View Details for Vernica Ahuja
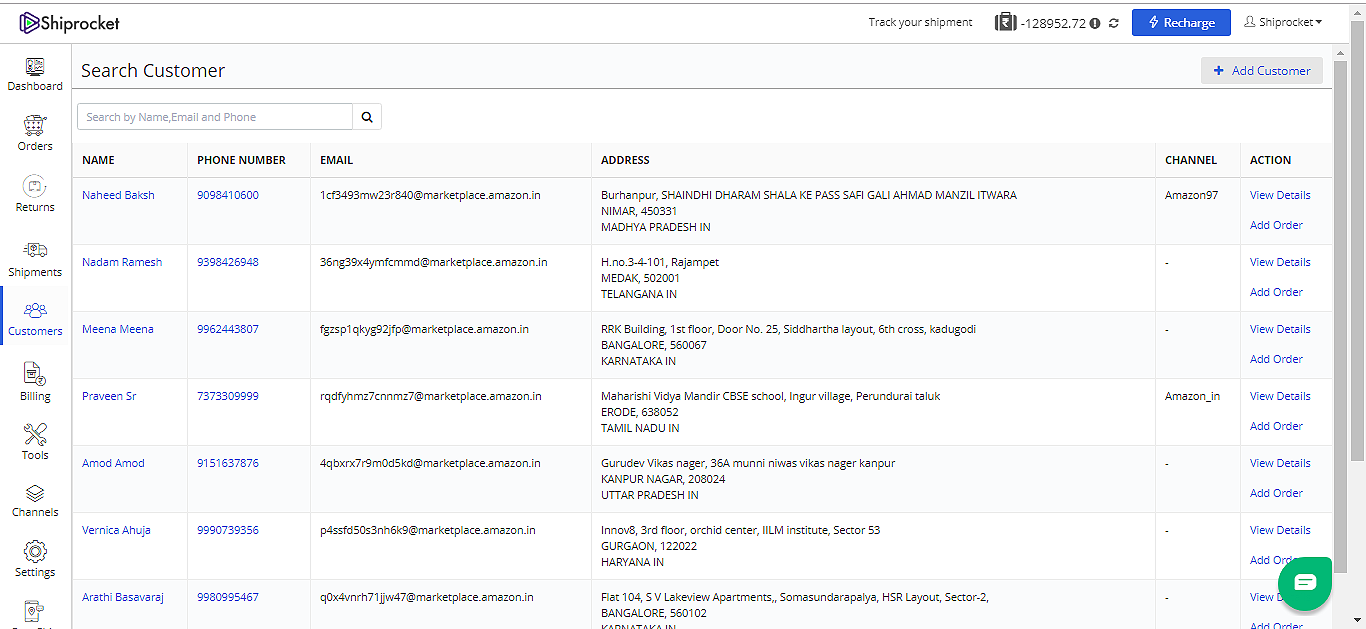Viewport: 1366px width, 629px height. click(1280, 530)
